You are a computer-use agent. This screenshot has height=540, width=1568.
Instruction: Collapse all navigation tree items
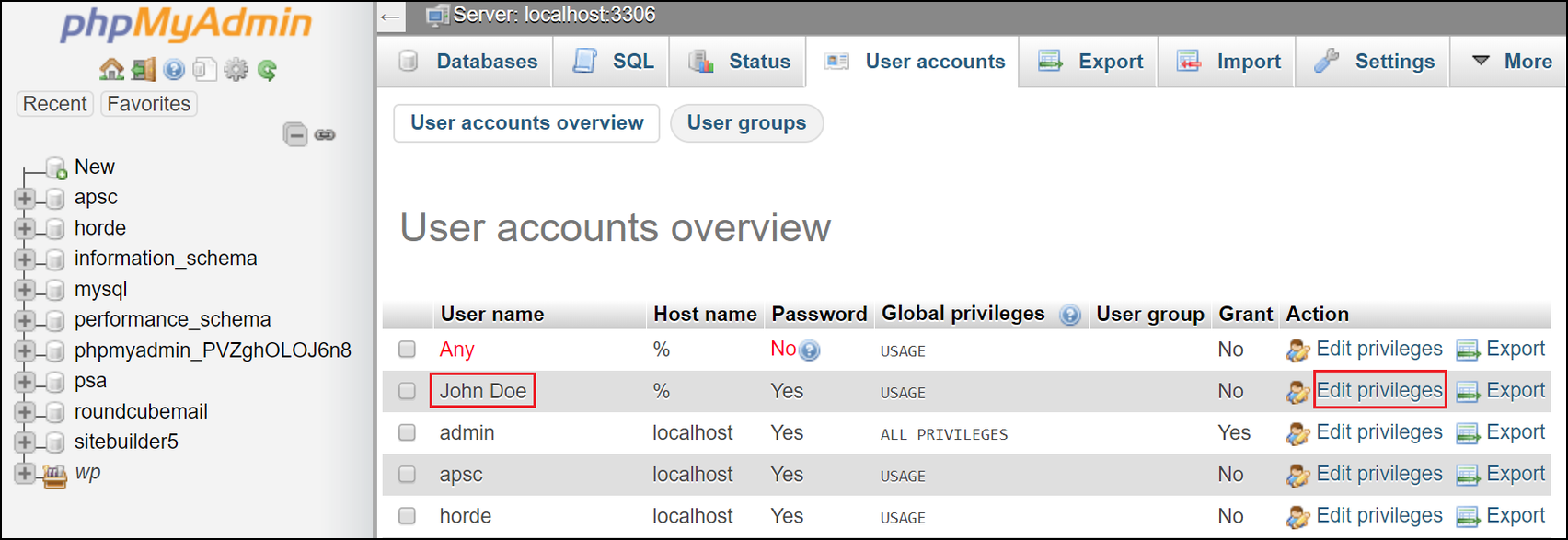click(x=294, y=135)
